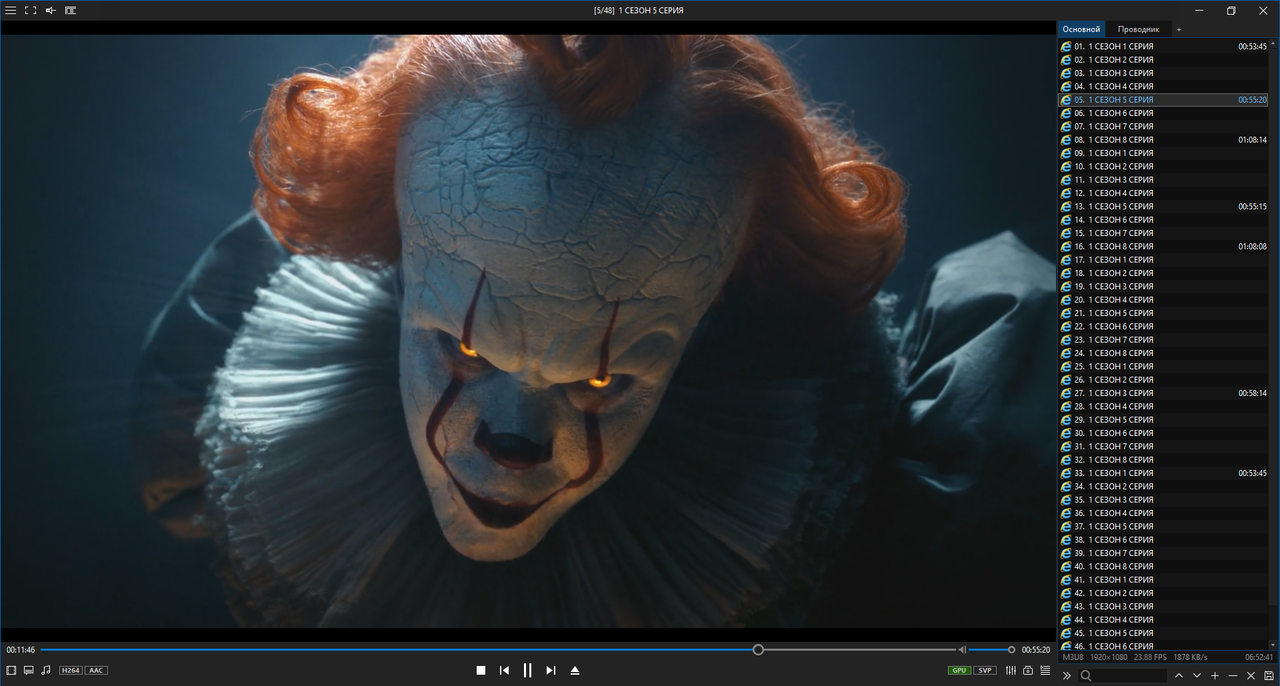This screenshot has height=686, width=1280.
Task: Click the M3U8 format label in status bar
Action: pos(1073,657)
